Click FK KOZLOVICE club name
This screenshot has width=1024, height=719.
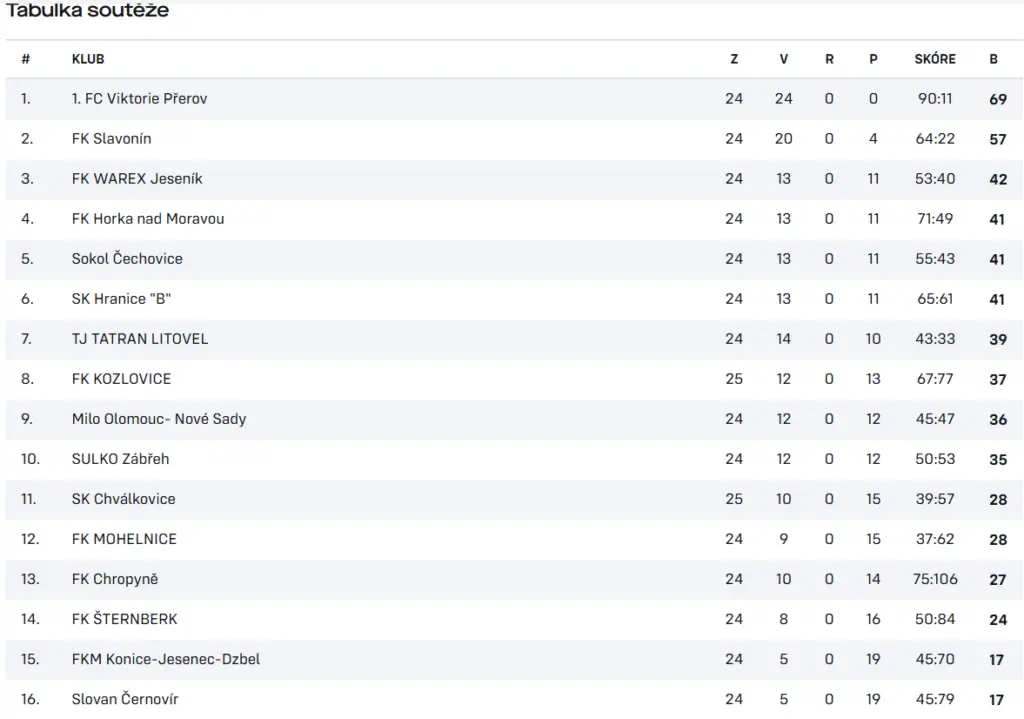click(121, 379)
